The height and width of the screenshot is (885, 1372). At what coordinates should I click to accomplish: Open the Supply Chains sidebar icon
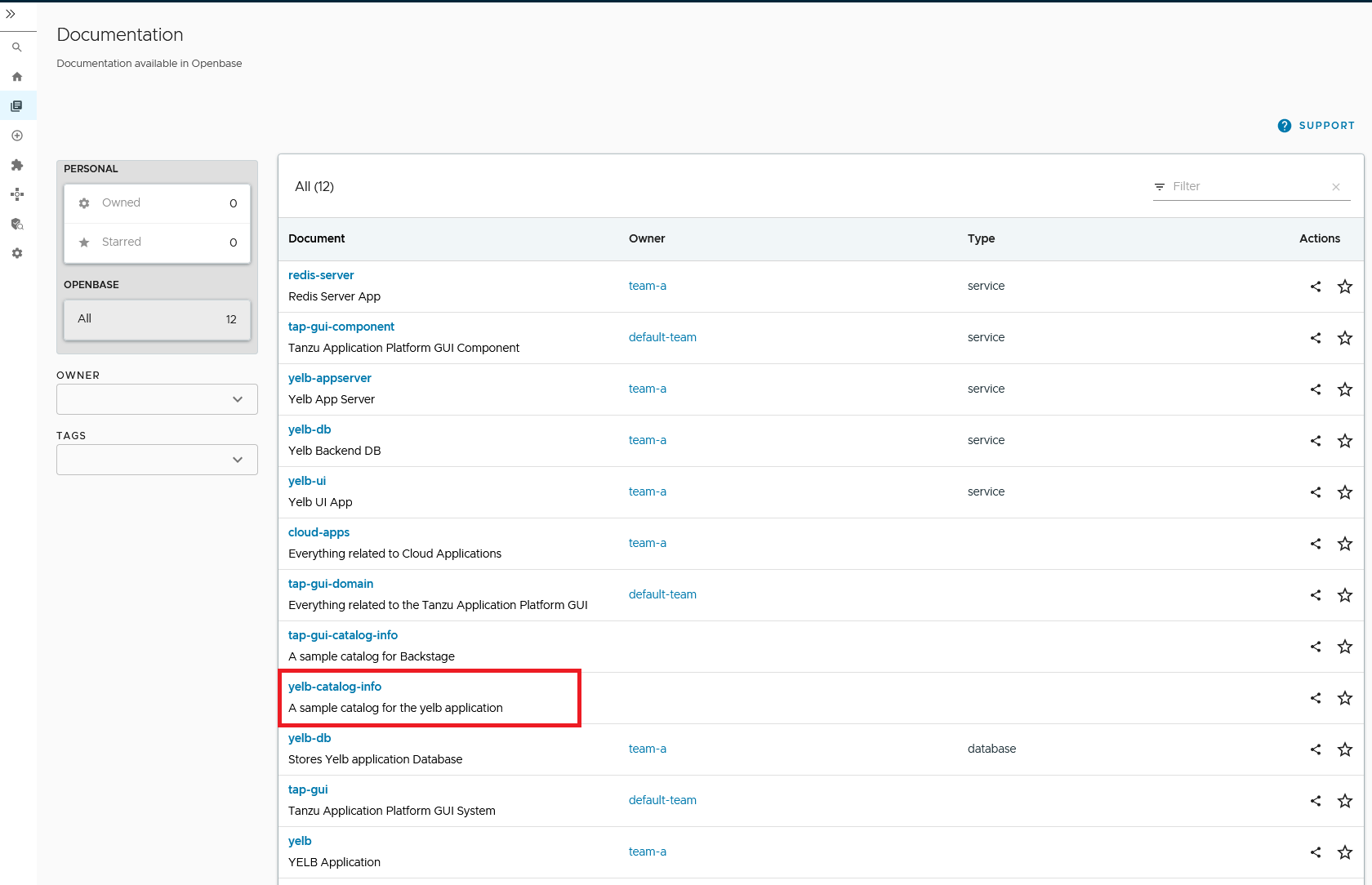pos(17,194)
